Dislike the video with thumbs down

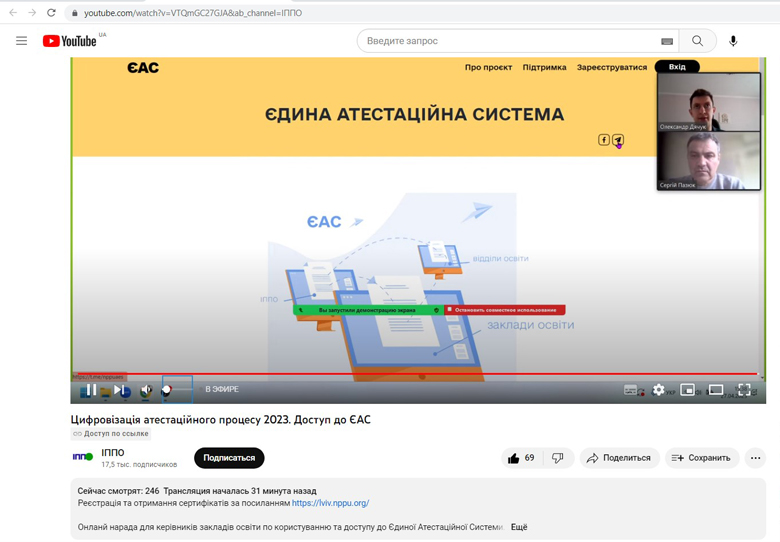pos(558,458)
